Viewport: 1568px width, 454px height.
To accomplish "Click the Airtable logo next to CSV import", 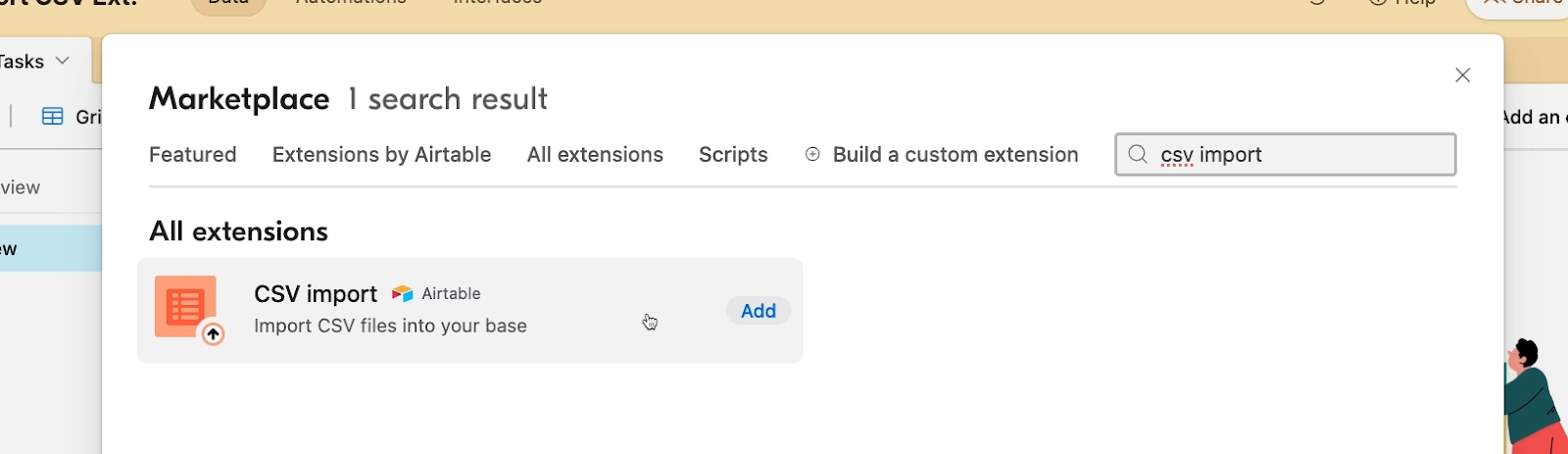I will (403, 293).
